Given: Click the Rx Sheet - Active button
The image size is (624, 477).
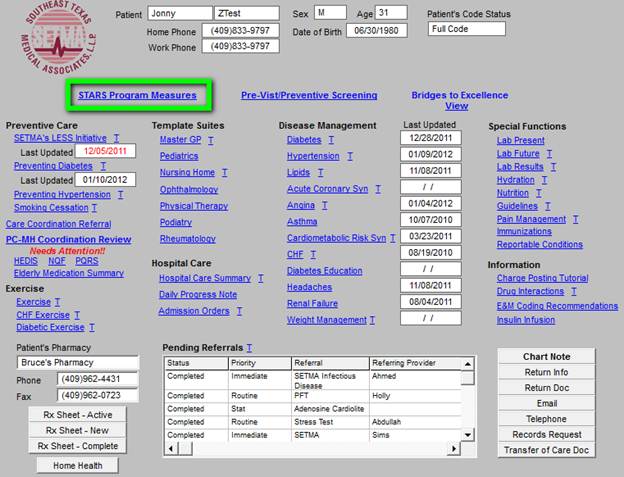Looking at the screenshot, I should click(78, 415).
